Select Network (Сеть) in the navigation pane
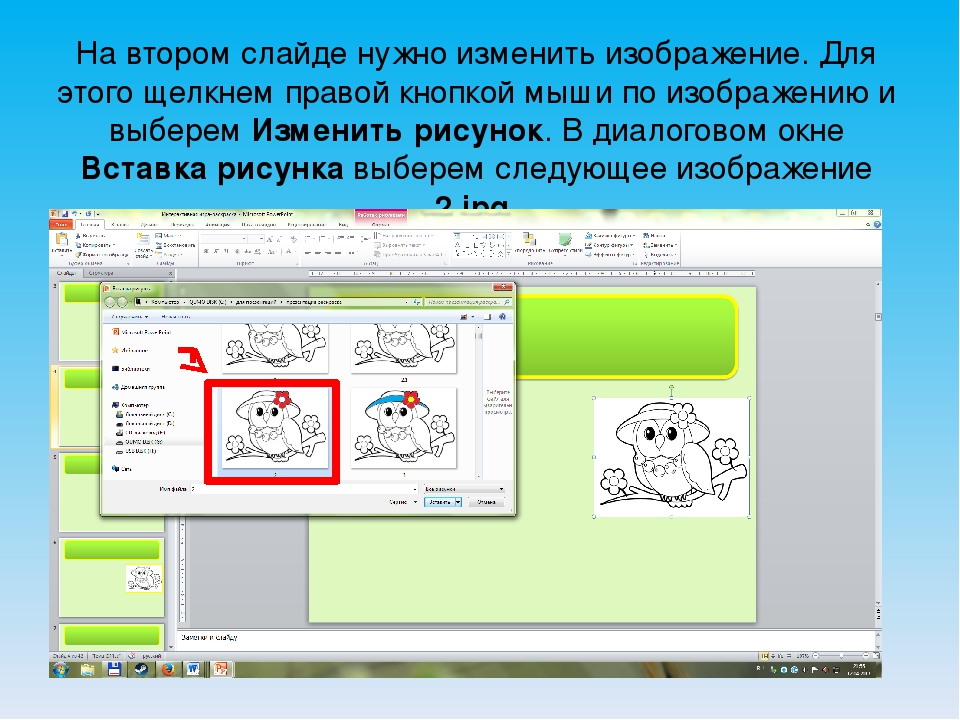The width and height of the screenshot is (960, 720). click(122, 469)
